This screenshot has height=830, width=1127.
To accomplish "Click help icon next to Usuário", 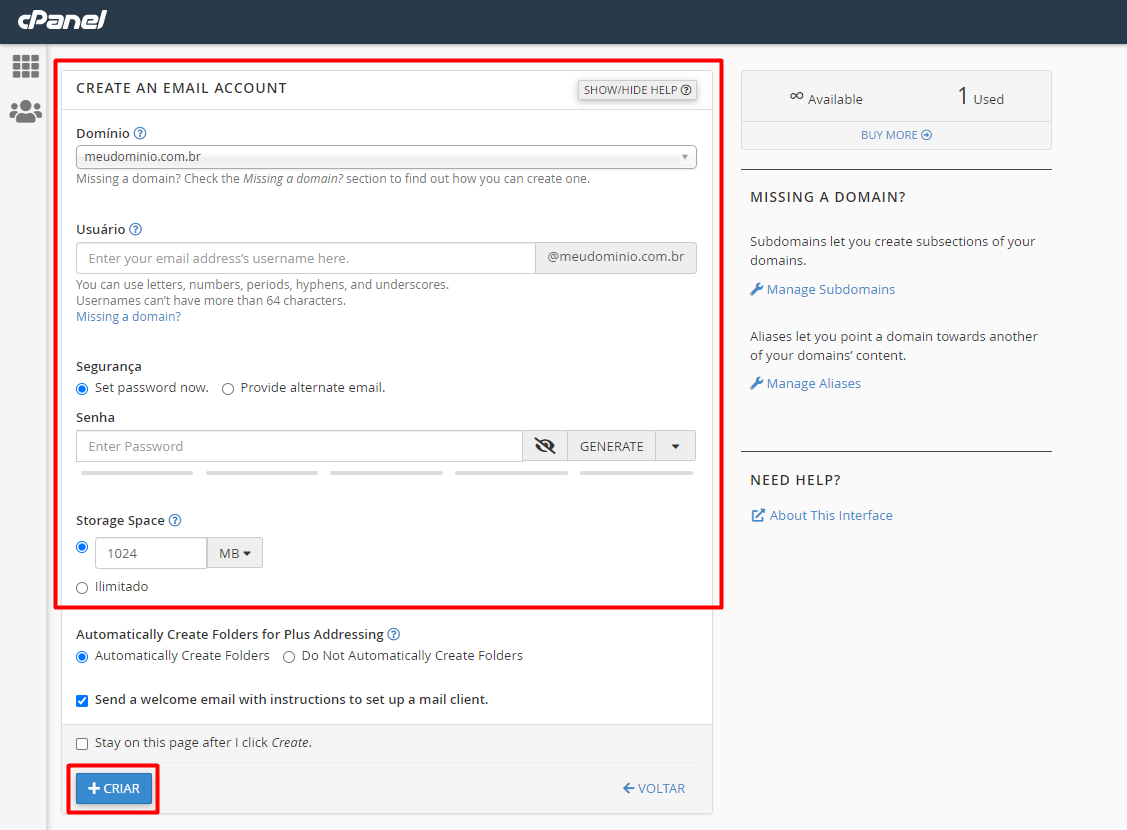I will pos(135,229).
